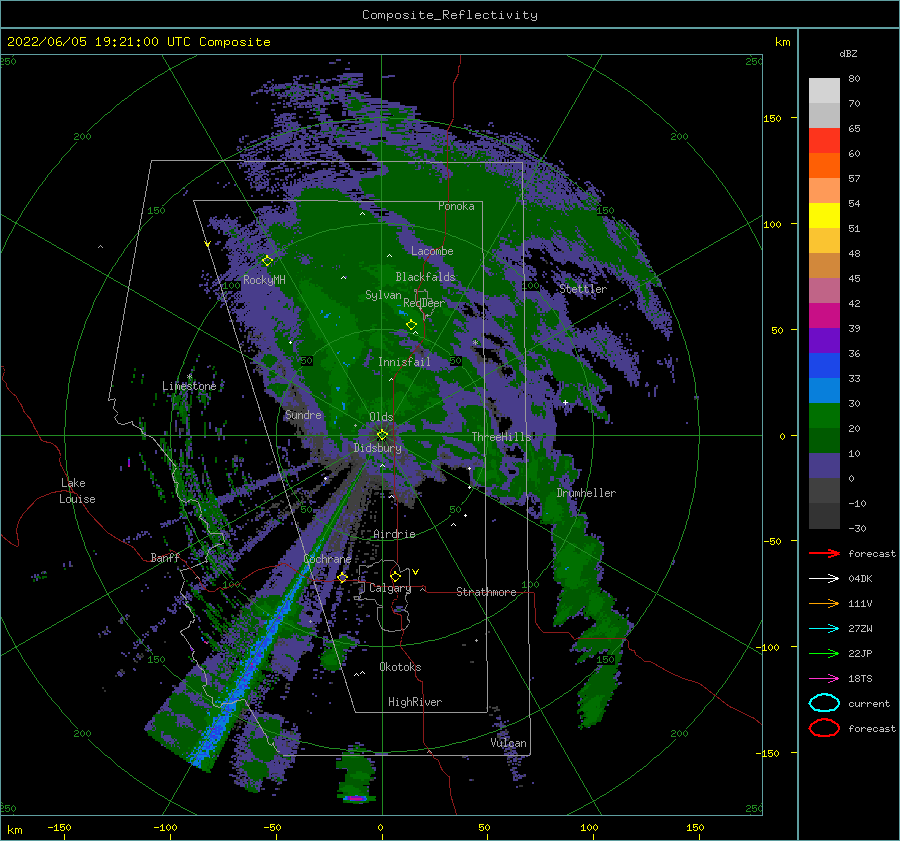
Task: Click the Composite_Reflectivity title text
Action: click(x=449, y=15)
